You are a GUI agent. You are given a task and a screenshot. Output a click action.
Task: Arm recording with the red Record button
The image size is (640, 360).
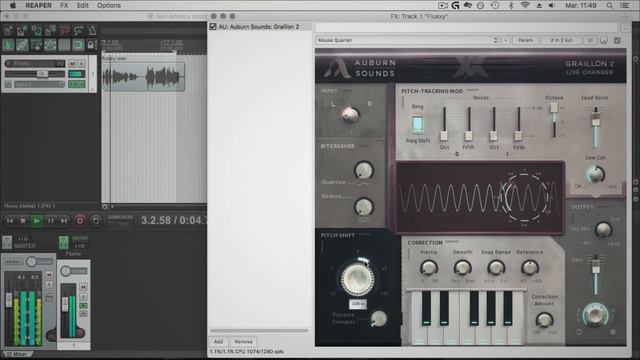[80, 221]
